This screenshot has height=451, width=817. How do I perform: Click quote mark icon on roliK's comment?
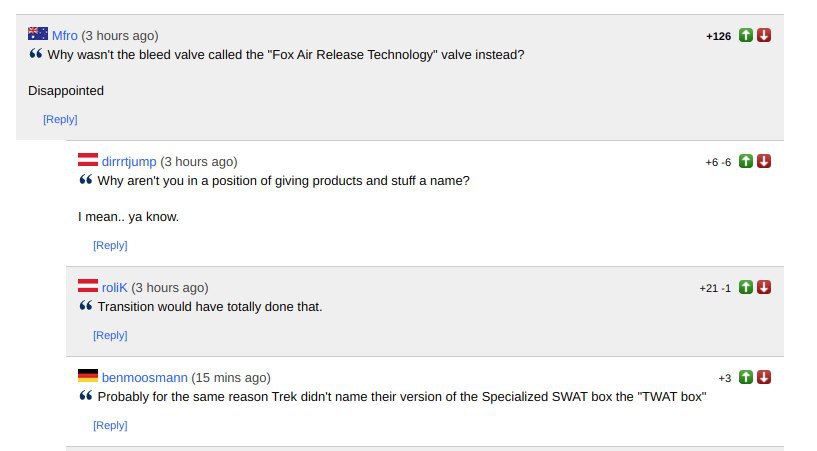86,306
